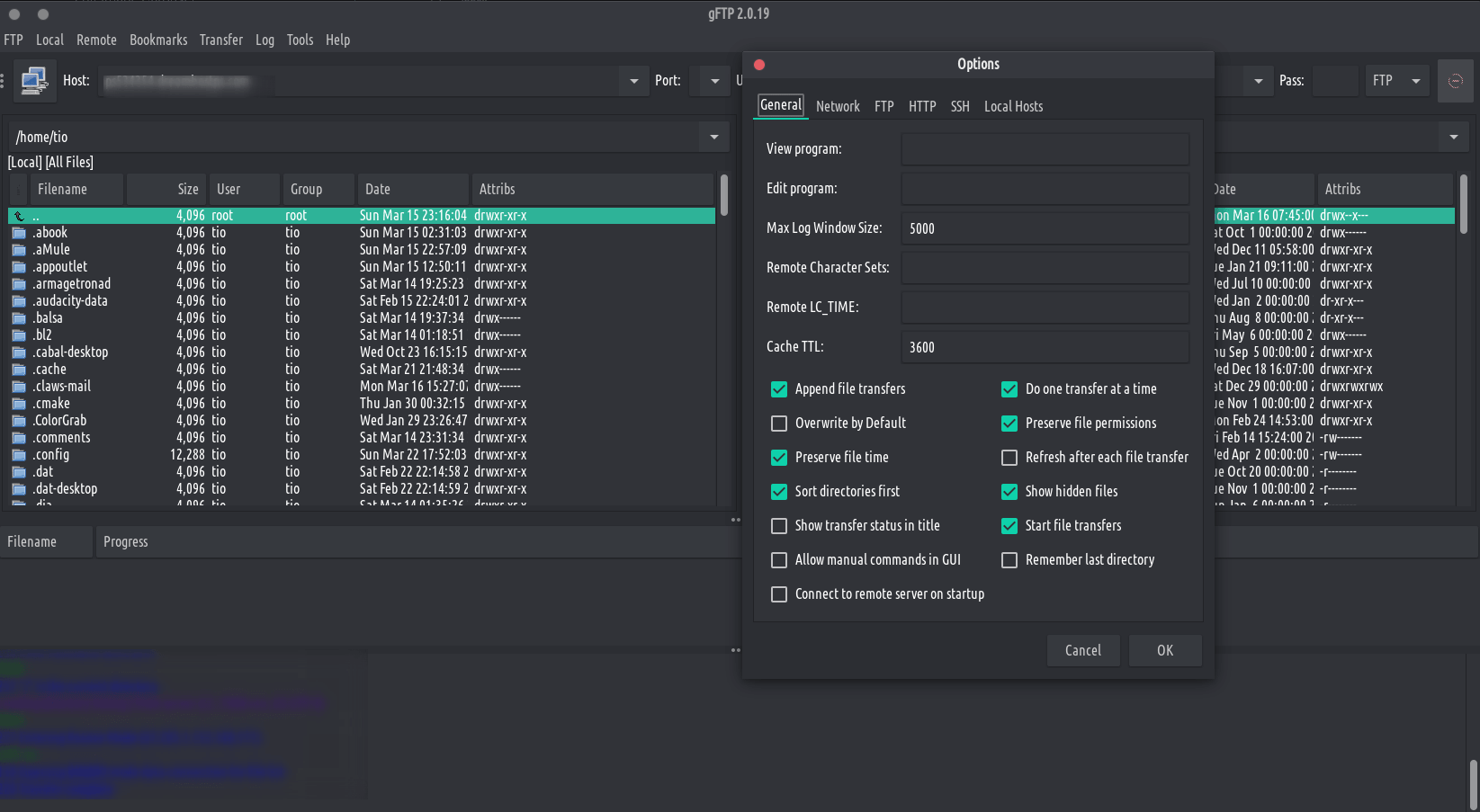Uncheck Append file transfers

pos(779,389)
